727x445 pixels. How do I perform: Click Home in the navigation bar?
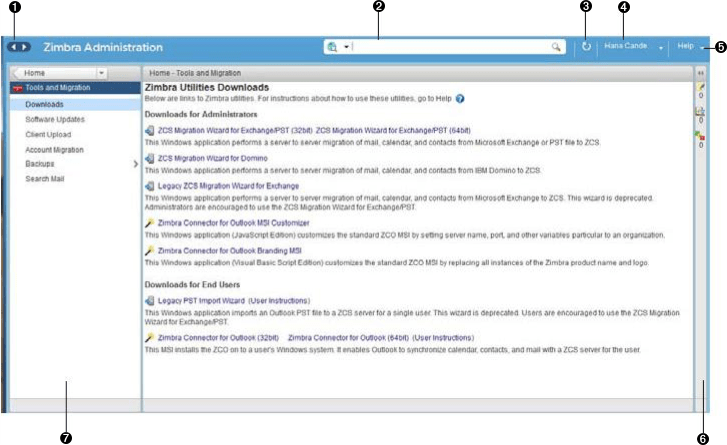(34, 73)
